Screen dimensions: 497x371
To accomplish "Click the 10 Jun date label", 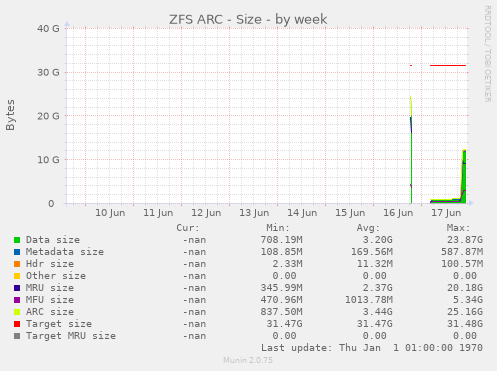I will (x=110, y=213).
